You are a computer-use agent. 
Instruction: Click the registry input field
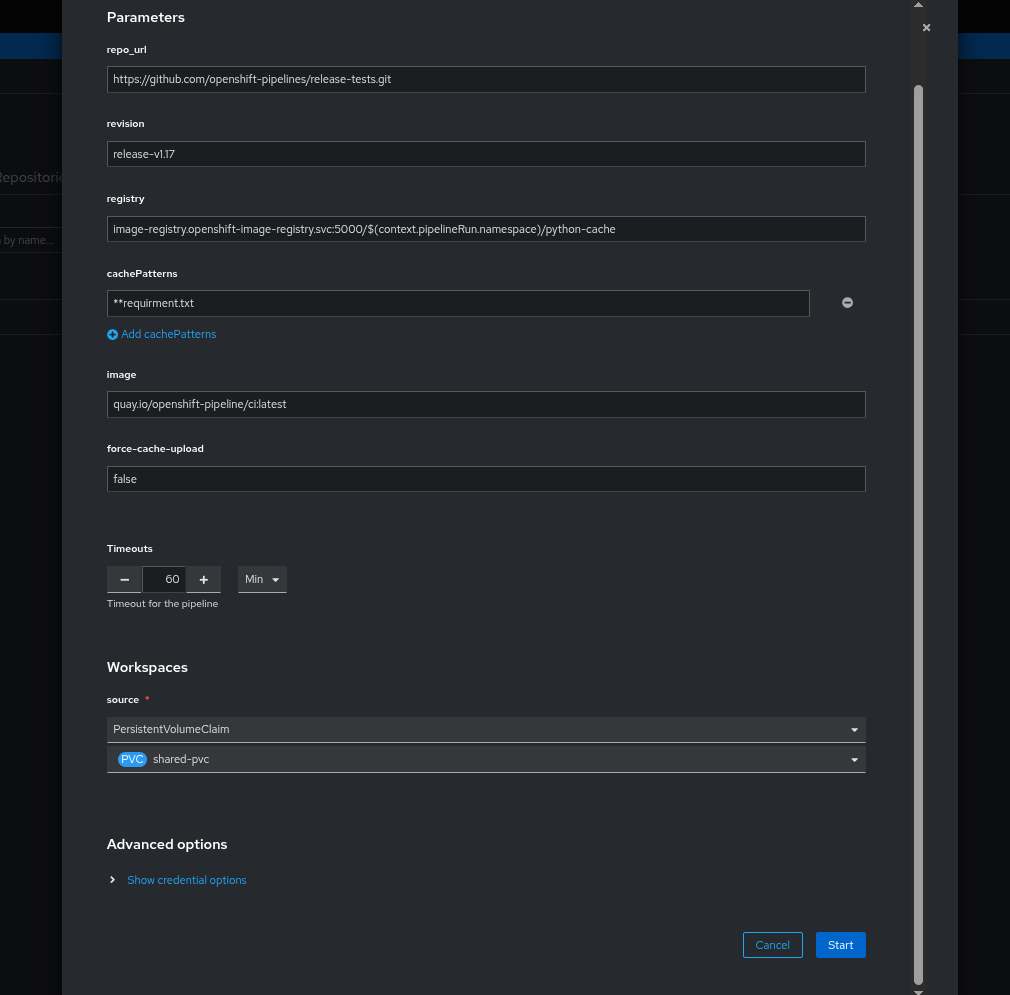point(486,229)
